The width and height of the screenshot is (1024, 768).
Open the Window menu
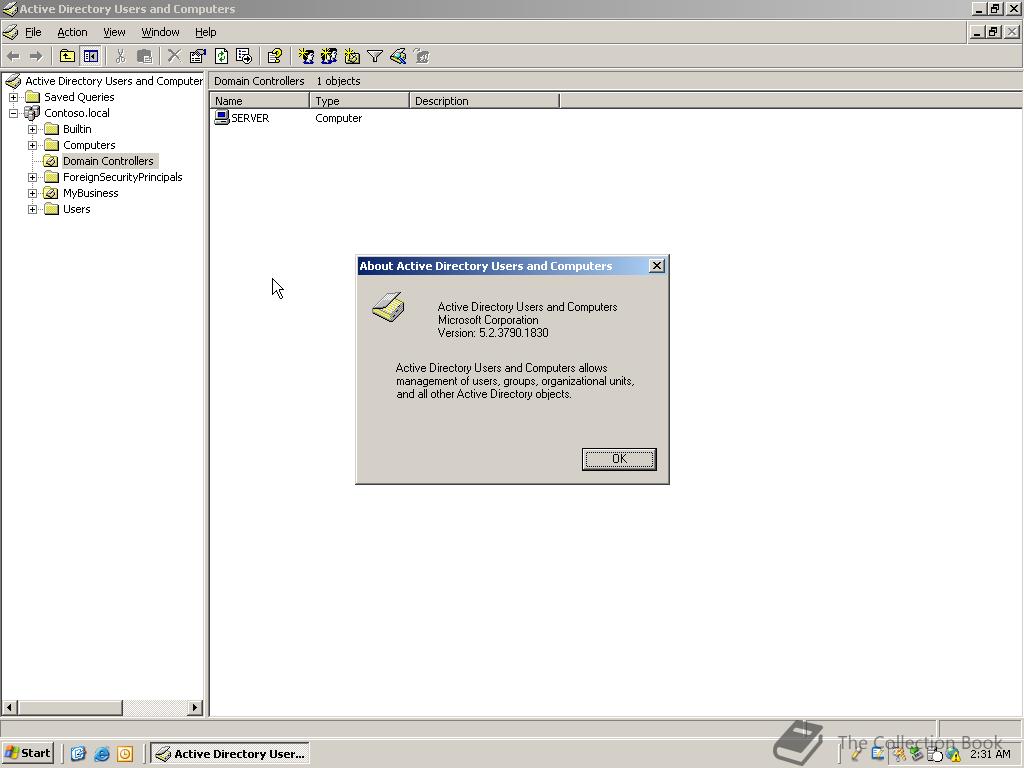(x=160, y=32)
